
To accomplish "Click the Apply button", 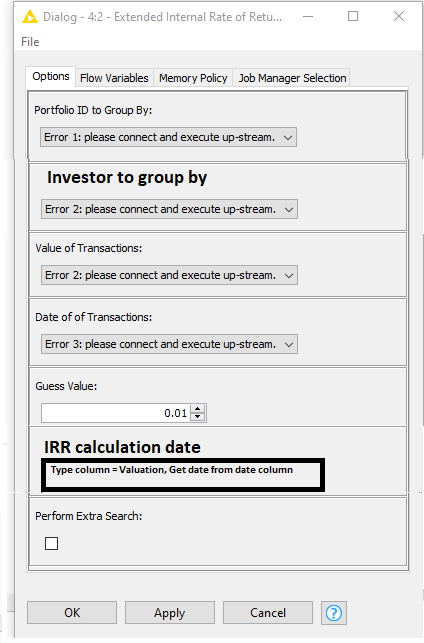I will [170, 613].
